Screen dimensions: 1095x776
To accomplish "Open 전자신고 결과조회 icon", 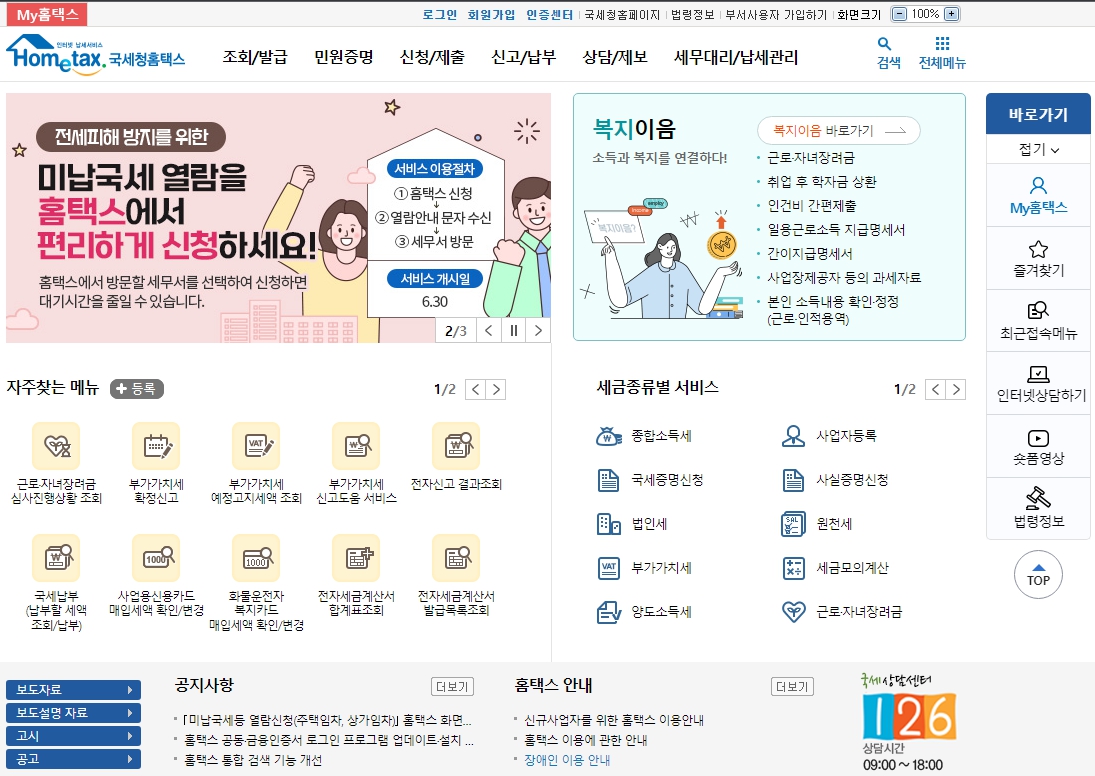I will [x=456, y=446].
